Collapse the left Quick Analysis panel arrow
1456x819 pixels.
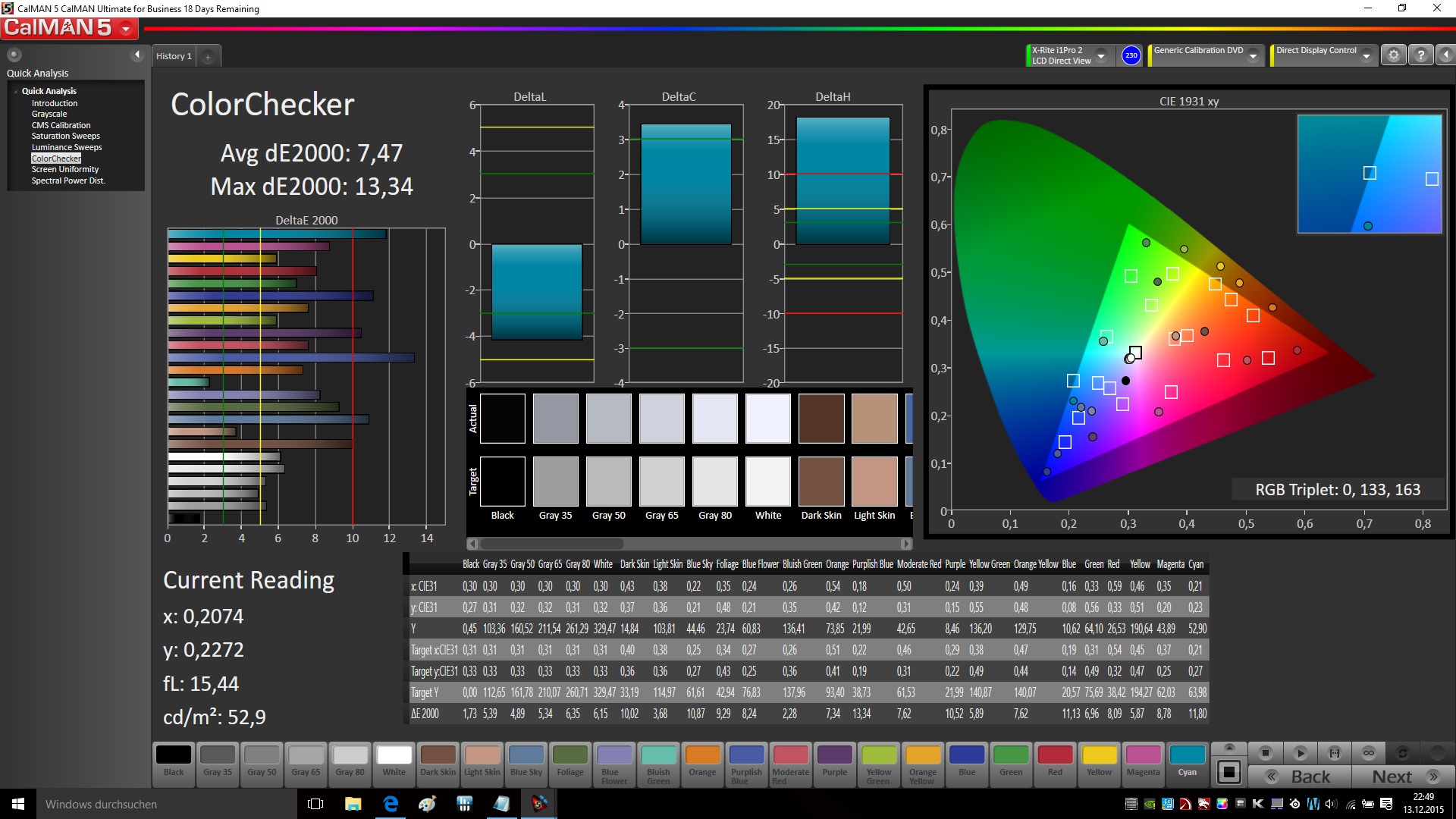point(137,55)
